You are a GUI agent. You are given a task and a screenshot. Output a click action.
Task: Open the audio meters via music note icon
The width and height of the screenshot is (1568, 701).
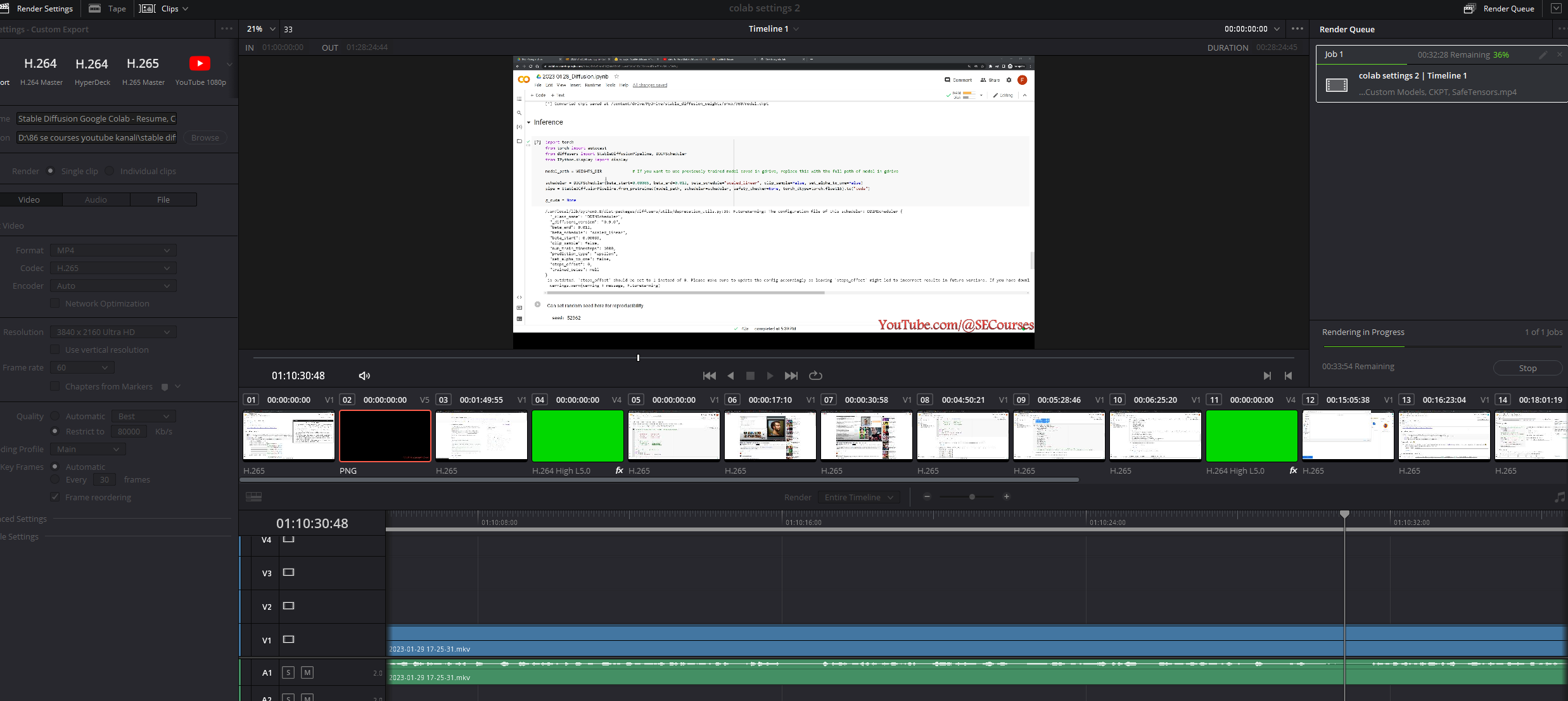[x=1559, y=496]
